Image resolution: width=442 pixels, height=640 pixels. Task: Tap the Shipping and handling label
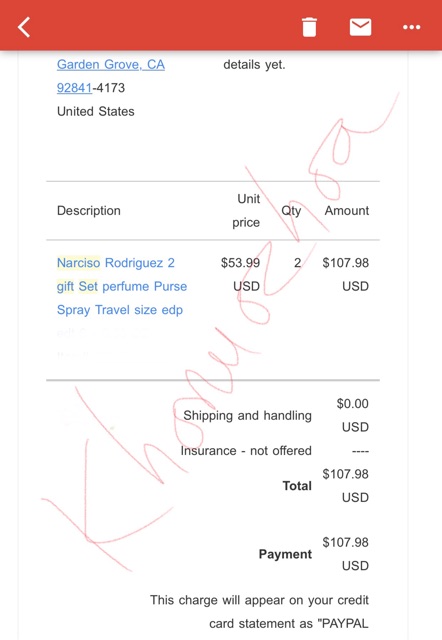click(x=247, y=416)
